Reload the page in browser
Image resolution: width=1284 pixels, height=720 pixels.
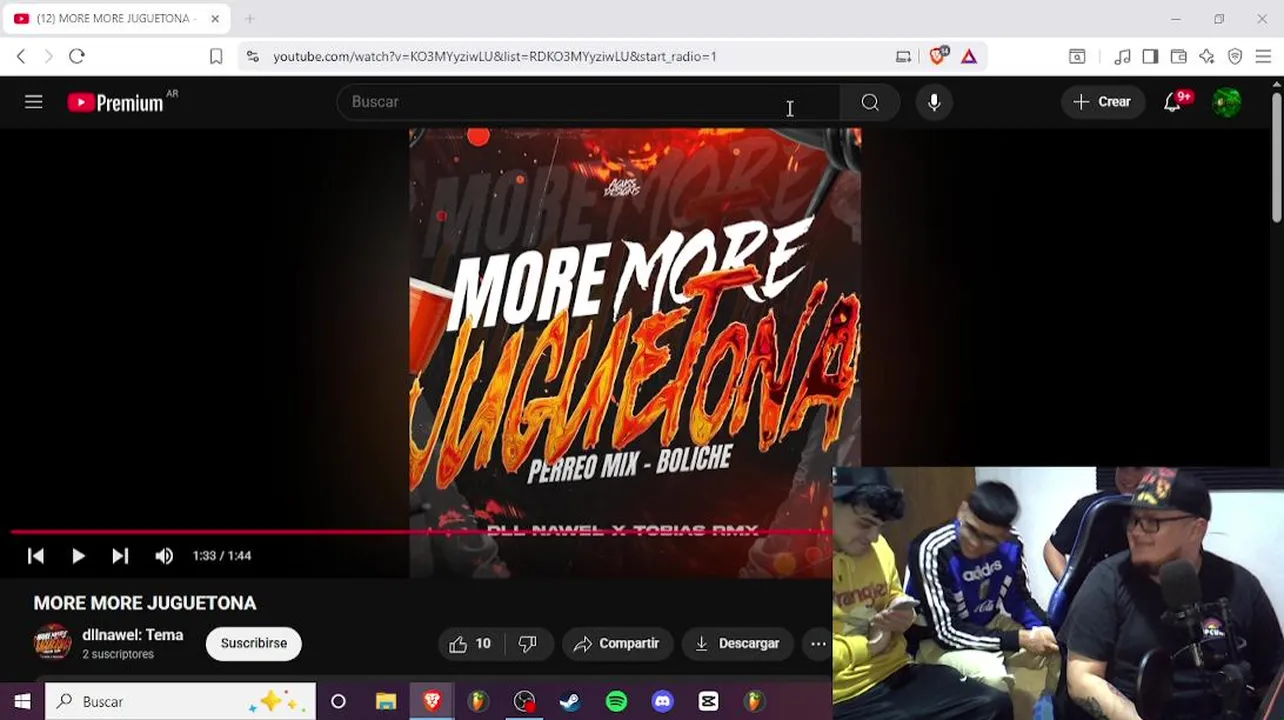click(77, 57)
